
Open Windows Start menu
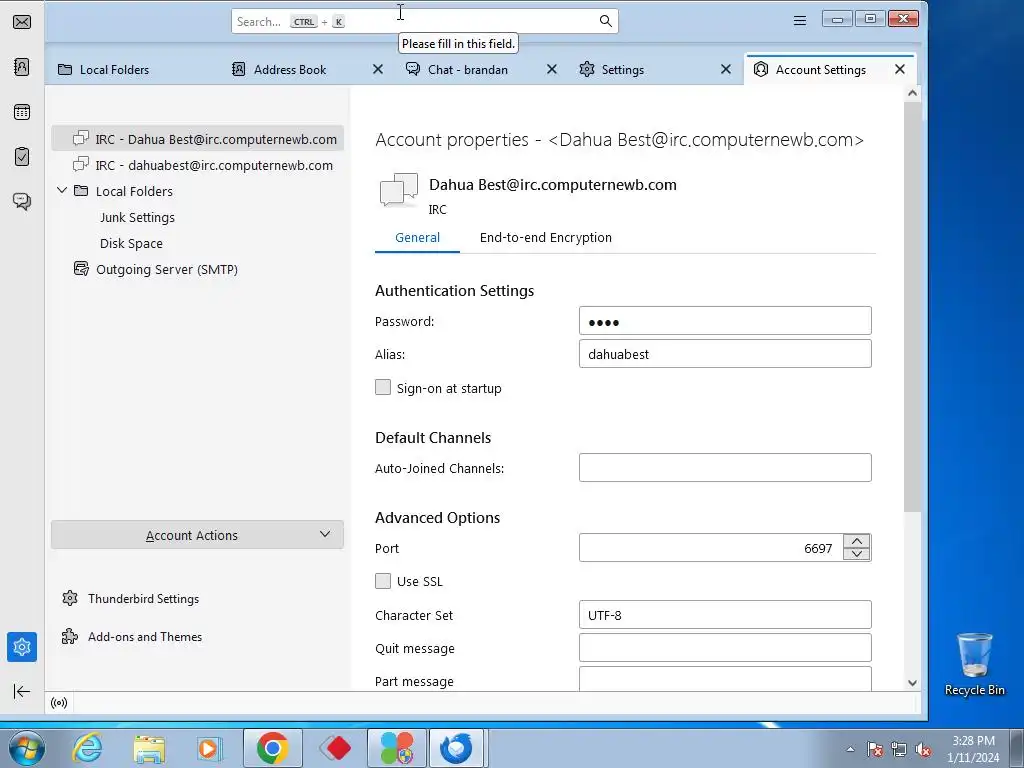[27, 748]
